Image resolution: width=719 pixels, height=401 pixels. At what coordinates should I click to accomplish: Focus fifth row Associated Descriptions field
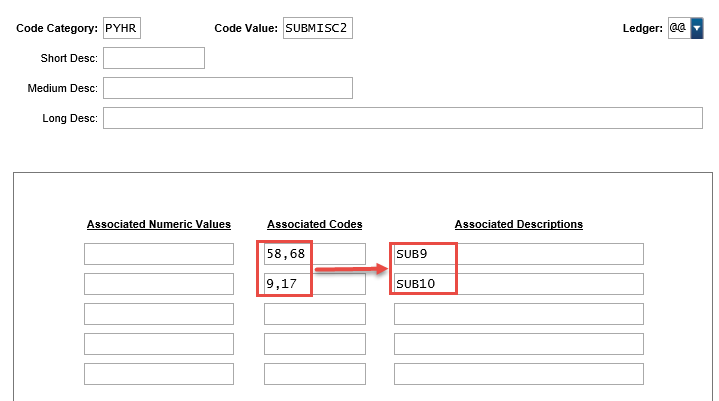pos(518,374)
